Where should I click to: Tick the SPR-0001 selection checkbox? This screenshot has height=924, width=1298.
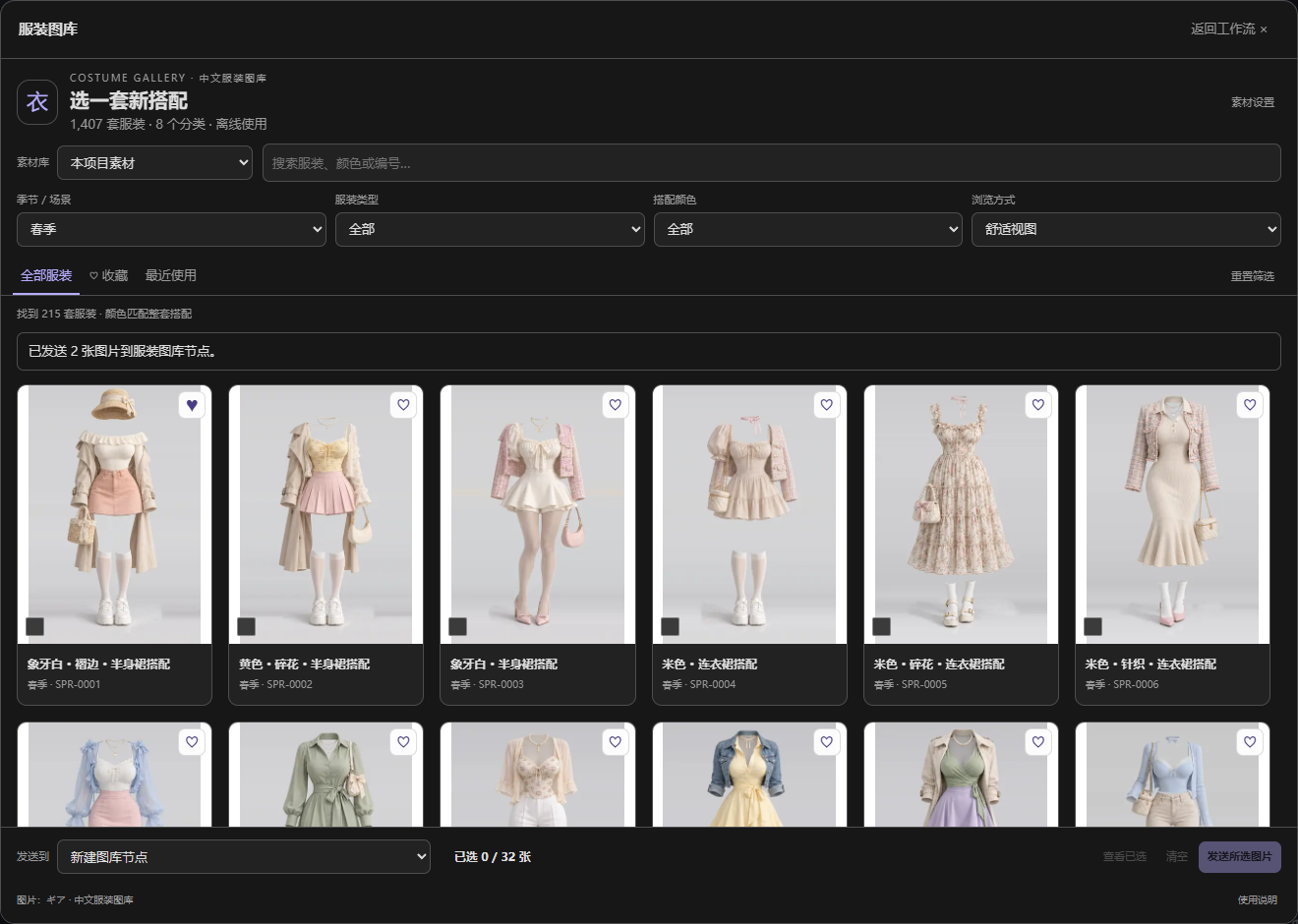[34, 626]
